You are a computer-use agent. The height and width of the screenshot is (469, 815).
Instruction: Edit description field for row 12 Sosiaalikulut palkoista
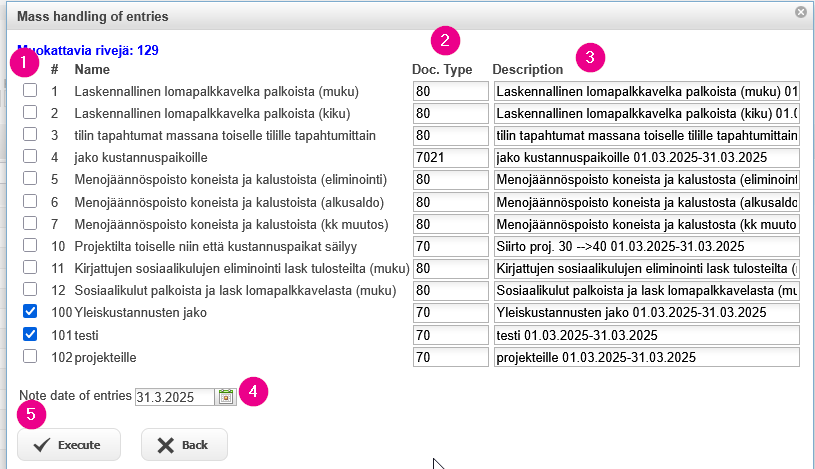pyautogui.click(x=647, y=291)
